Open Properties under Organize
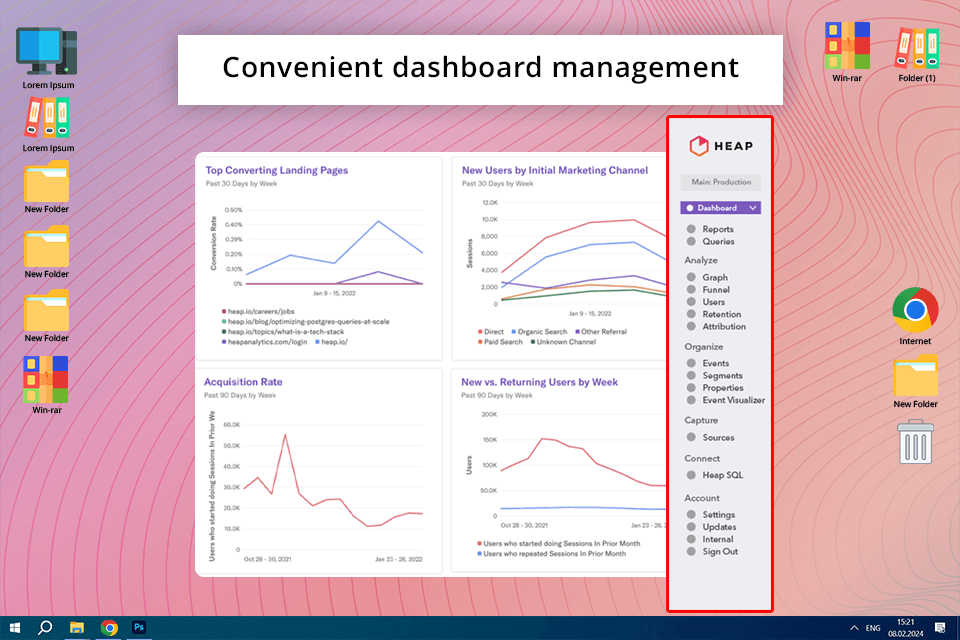Screen dimensions: 960x640 [722, 388]
